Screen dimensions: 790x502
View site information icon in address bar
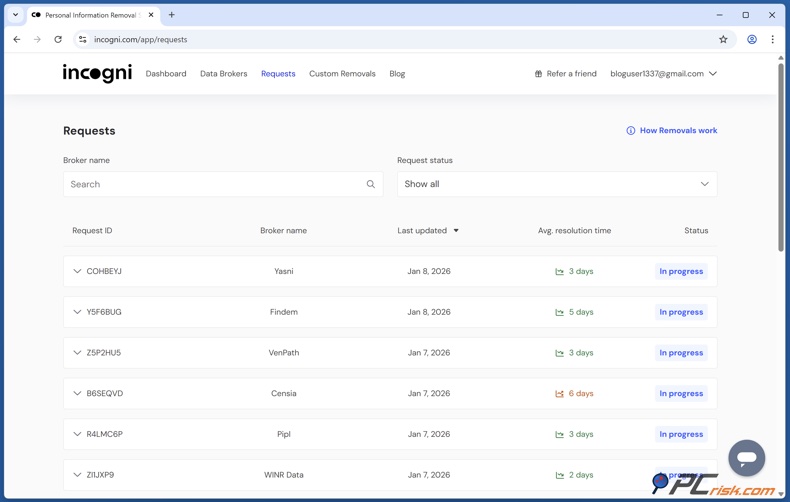(83, 39)
